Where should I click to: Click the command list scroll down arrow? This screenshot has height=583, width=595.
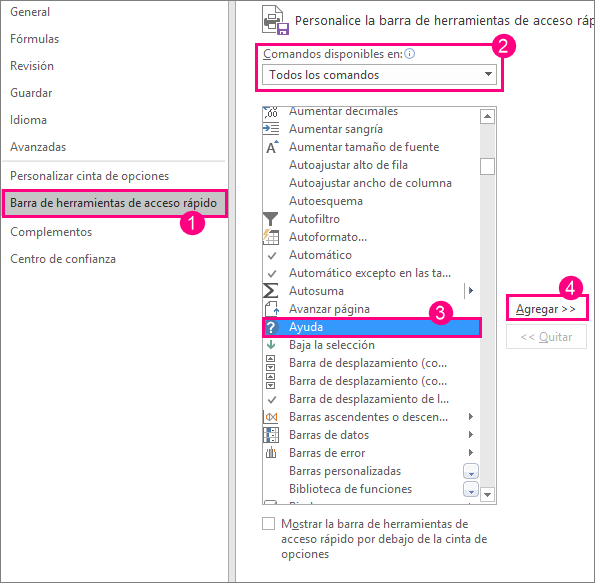487,494
